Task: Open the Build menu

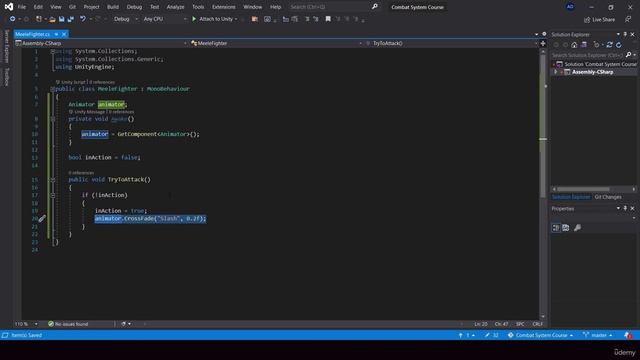Action: tap(113, 7)
